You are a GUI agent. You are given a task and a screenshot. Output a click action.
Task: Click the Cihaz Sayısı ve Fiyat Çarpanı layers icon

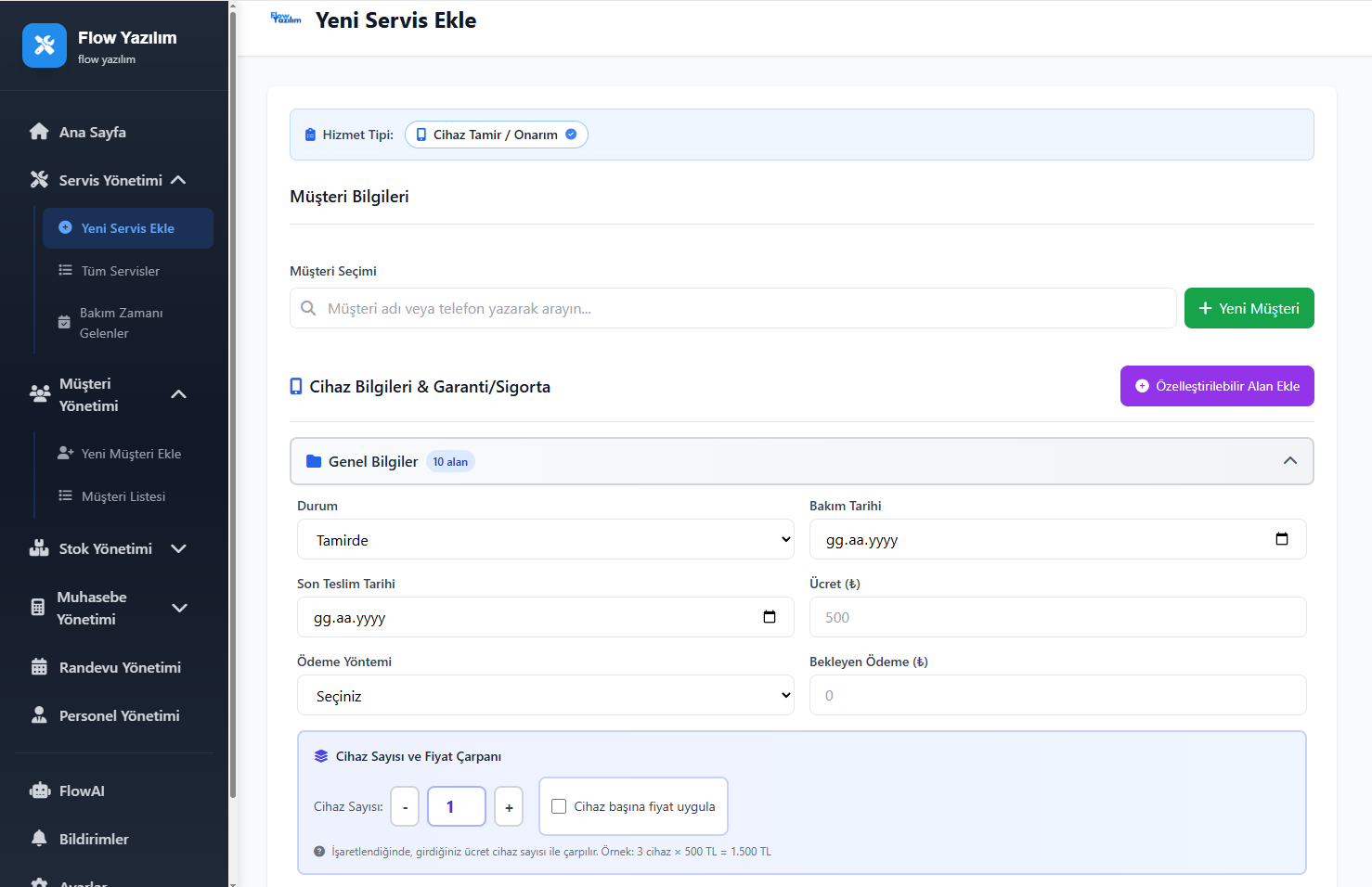tap(321, 756)
